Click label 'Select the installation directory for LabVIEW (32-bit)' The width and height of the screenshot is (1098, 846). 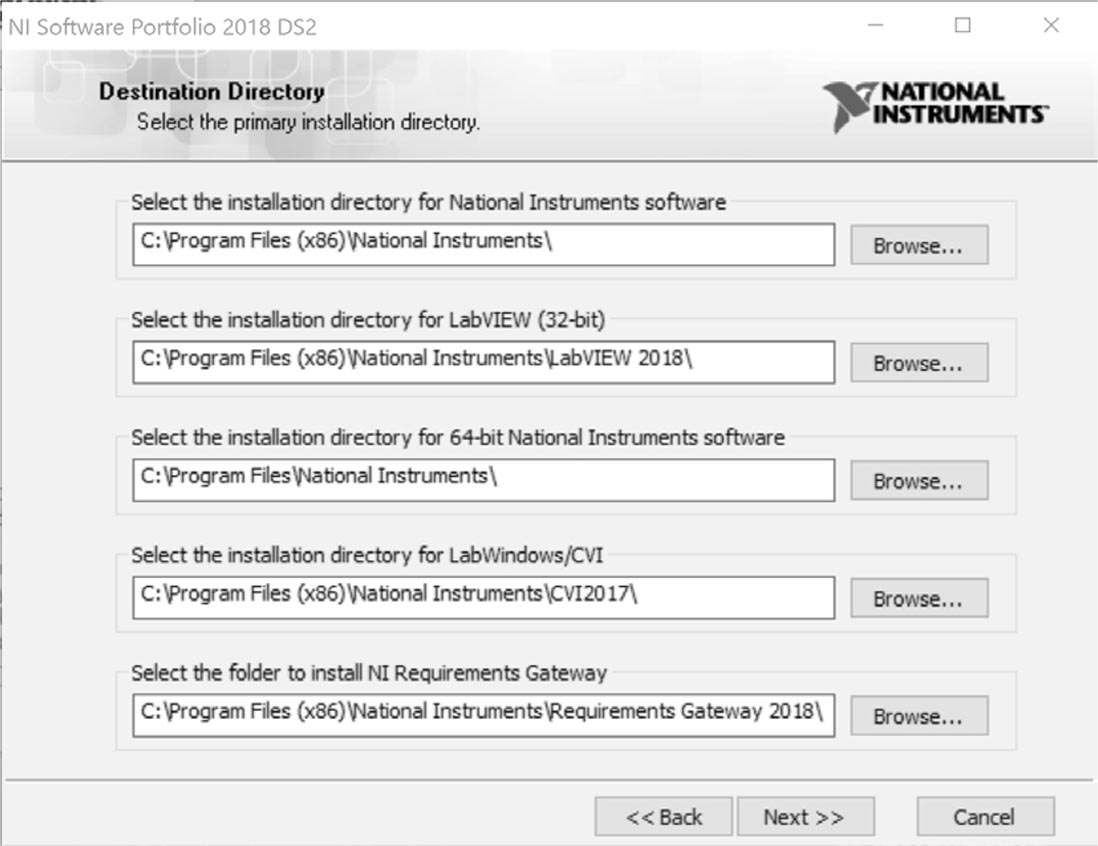(368, 320)
